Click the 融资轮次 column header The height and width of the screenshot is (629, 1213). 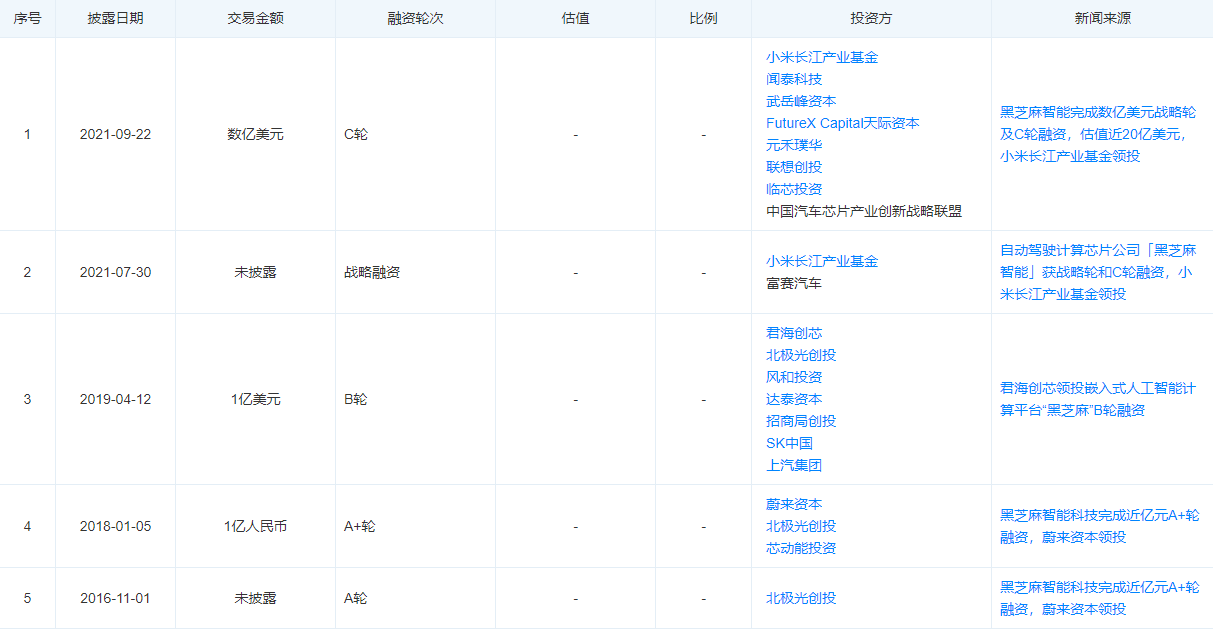pyautogui.click(x=415, y=19)
